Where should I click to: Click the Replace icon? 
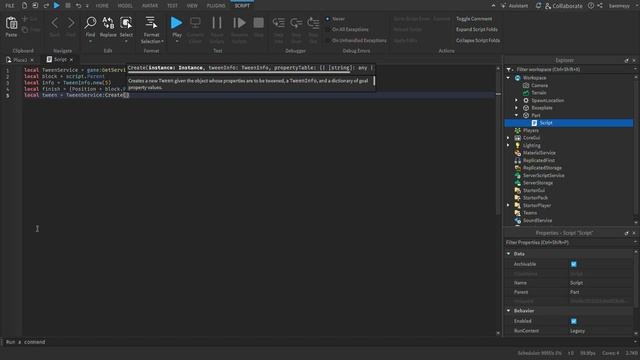click(x=108, y=23)
